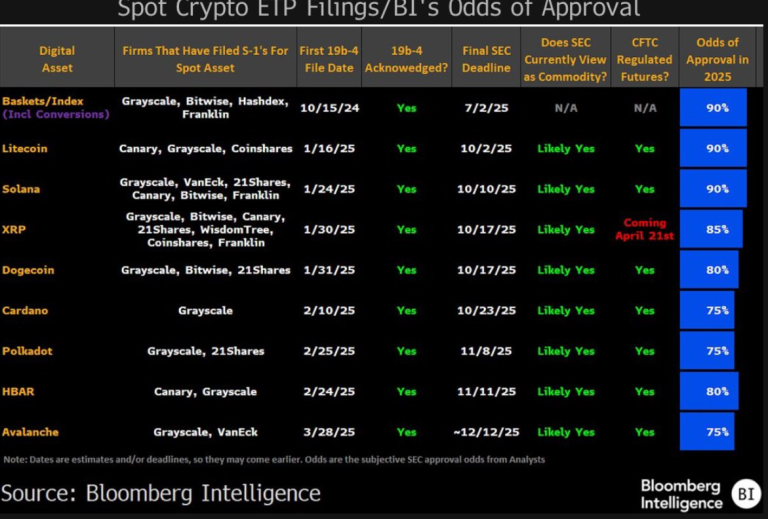Click the 'Source: Bloomberg Intelligence' caption
The width and height of the screenshot is (768, 519).
[161, 493]
